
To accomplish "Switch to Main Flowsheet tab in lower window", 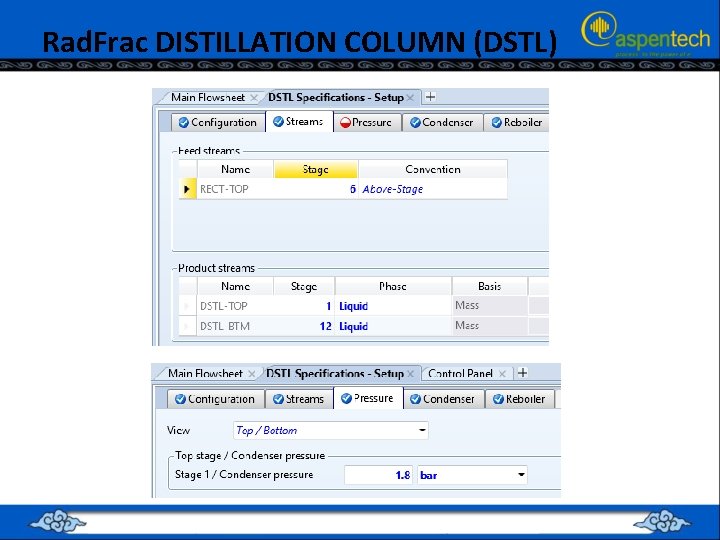I will click(x=205, y=373).
